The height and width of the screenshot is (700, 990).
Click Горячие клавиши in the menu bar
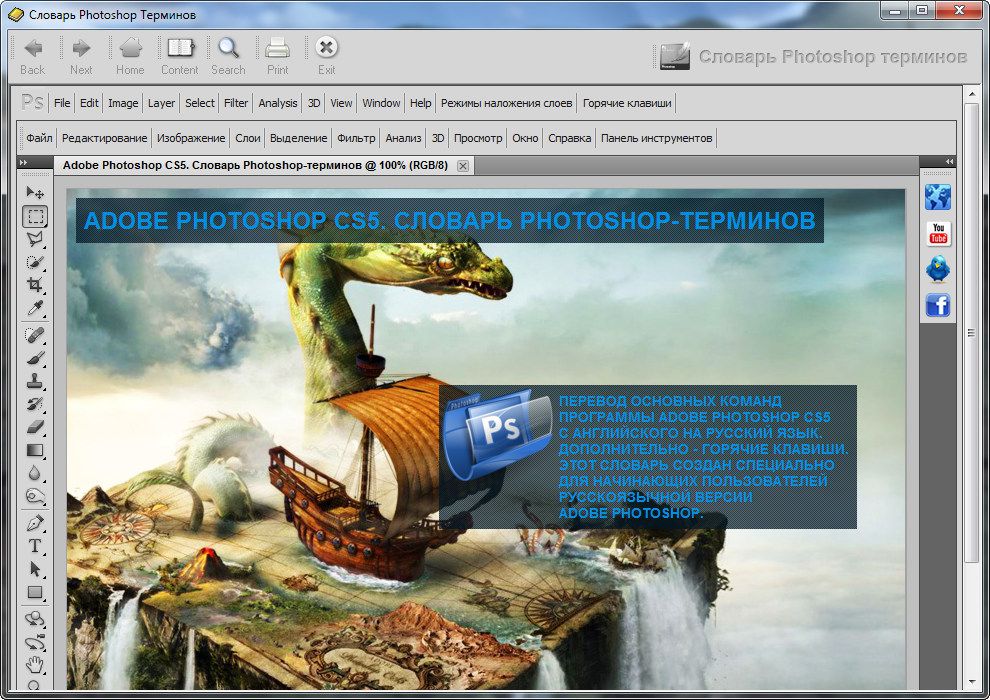(627, 103)
